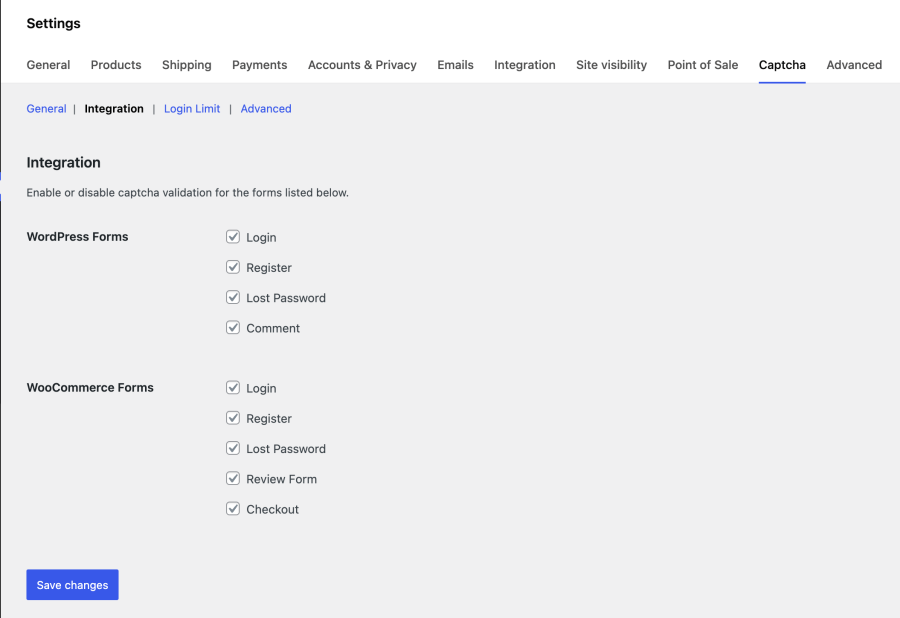Screen dimensions: 900x618
Task: Switch to the Emails settings tab
Action: click(x=455, y=65)
